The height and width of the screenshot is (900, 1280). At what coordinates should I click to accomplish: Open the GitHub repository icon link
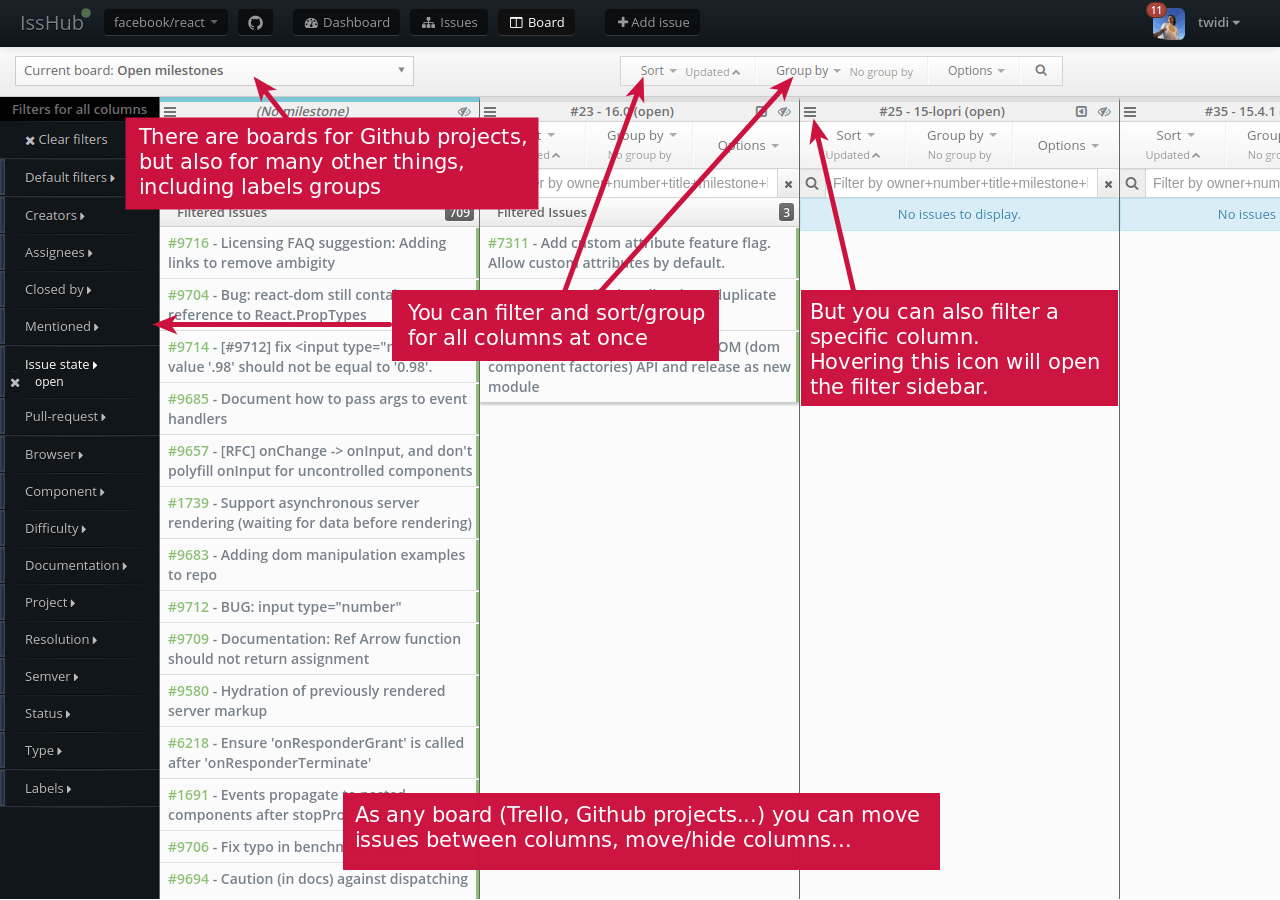point(255,22)
